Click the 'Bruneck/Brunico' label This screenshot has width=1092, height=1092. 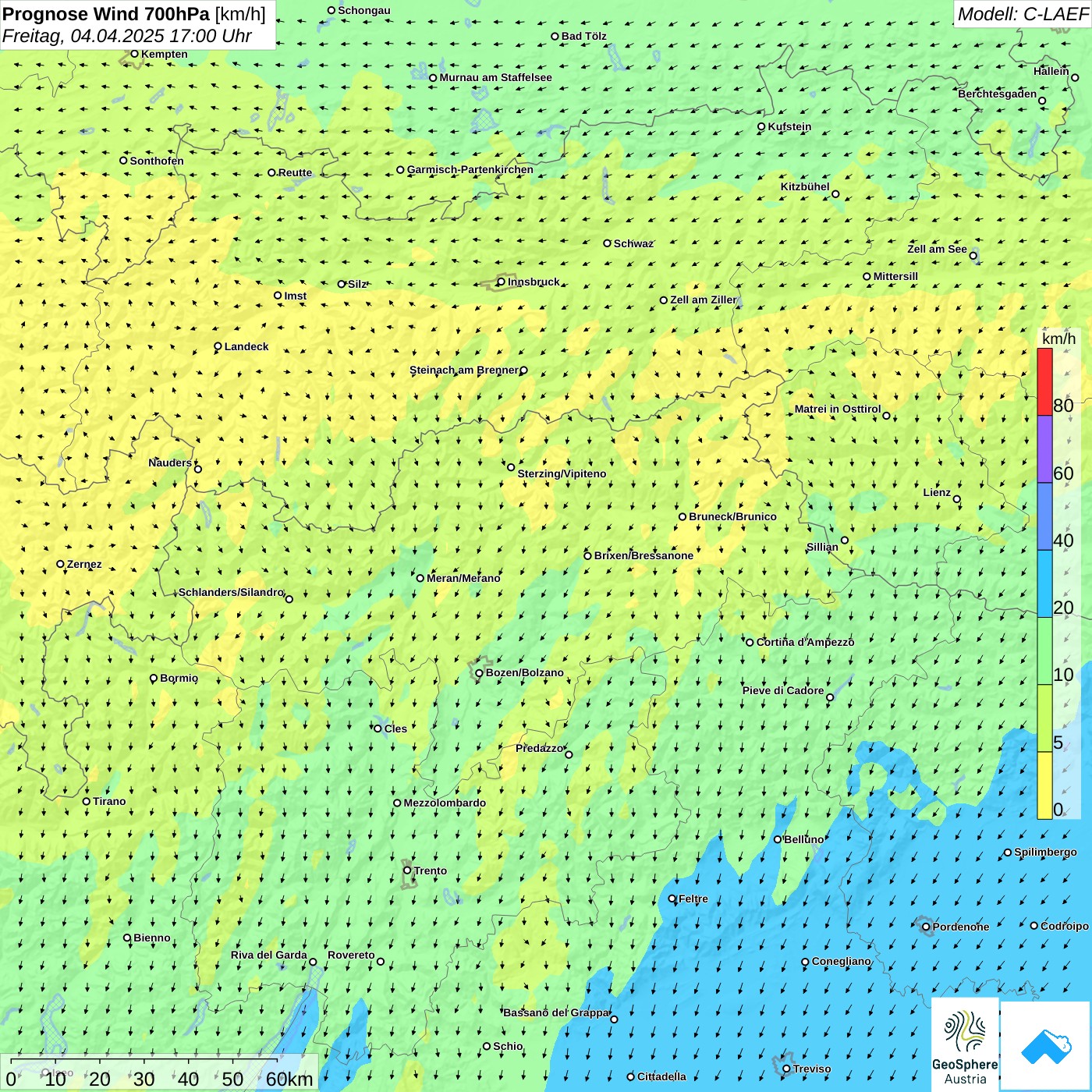point(732,516)
